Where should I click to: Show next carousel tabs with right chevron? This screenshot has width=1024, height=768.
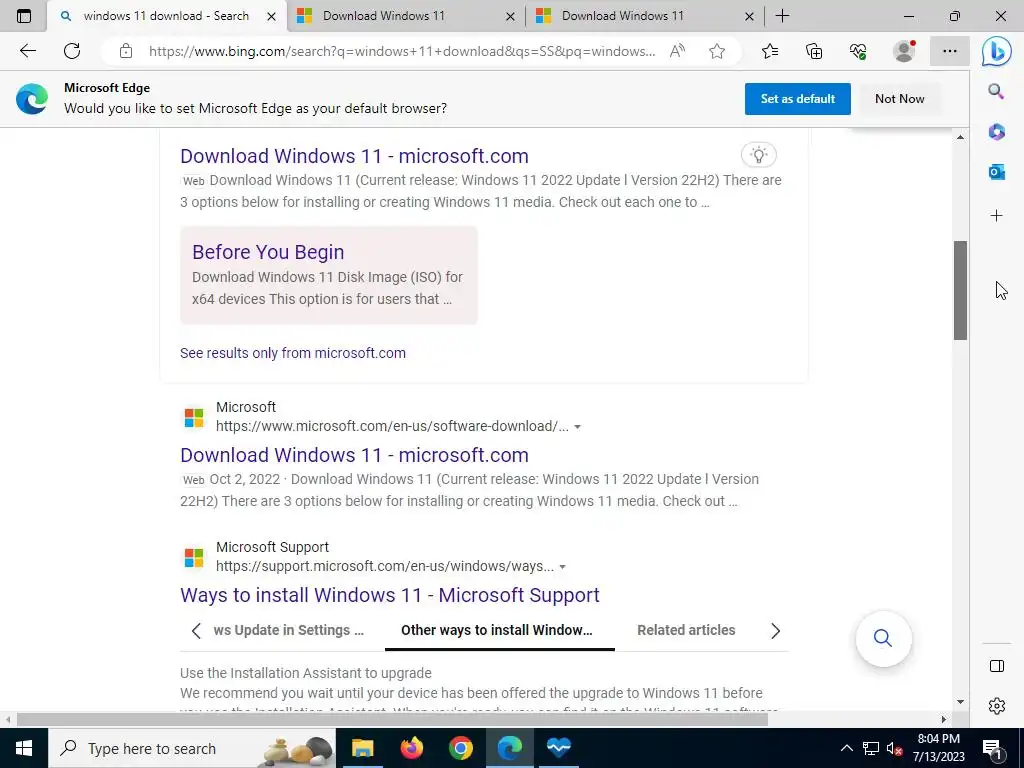pos(775,631)
